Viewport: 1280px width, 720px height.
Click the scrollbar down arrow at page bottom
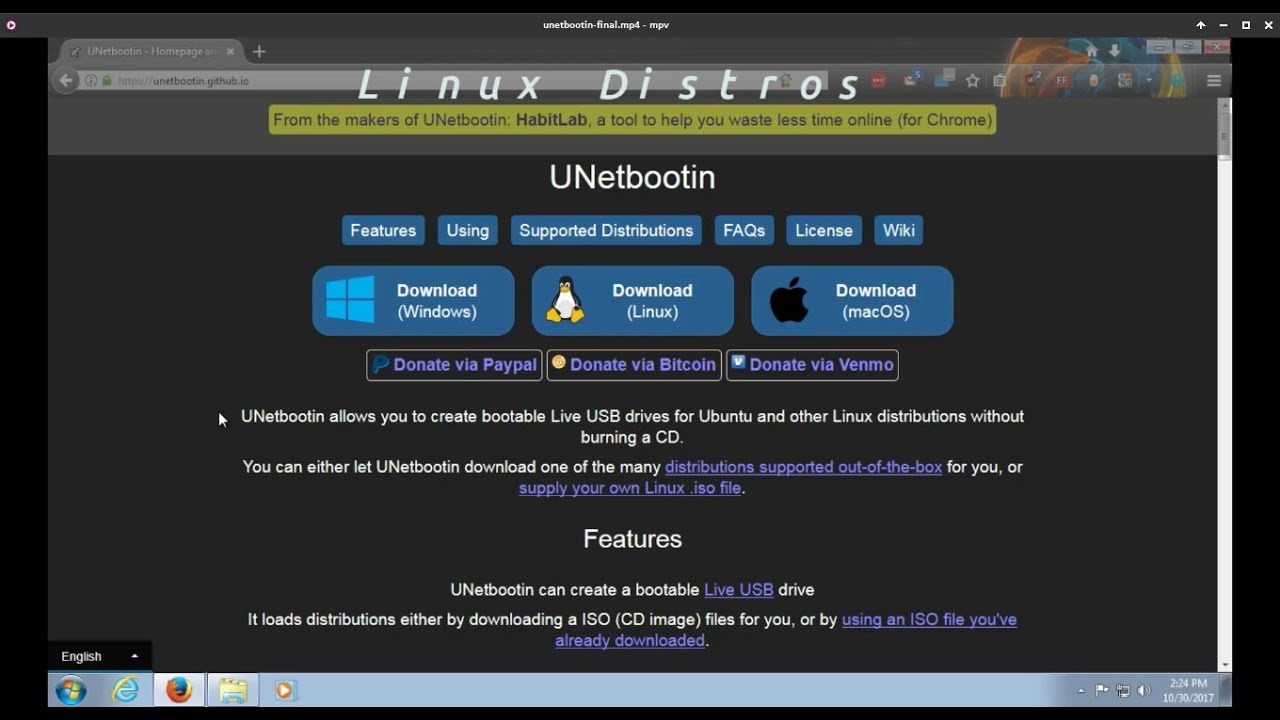(1225, 664)
